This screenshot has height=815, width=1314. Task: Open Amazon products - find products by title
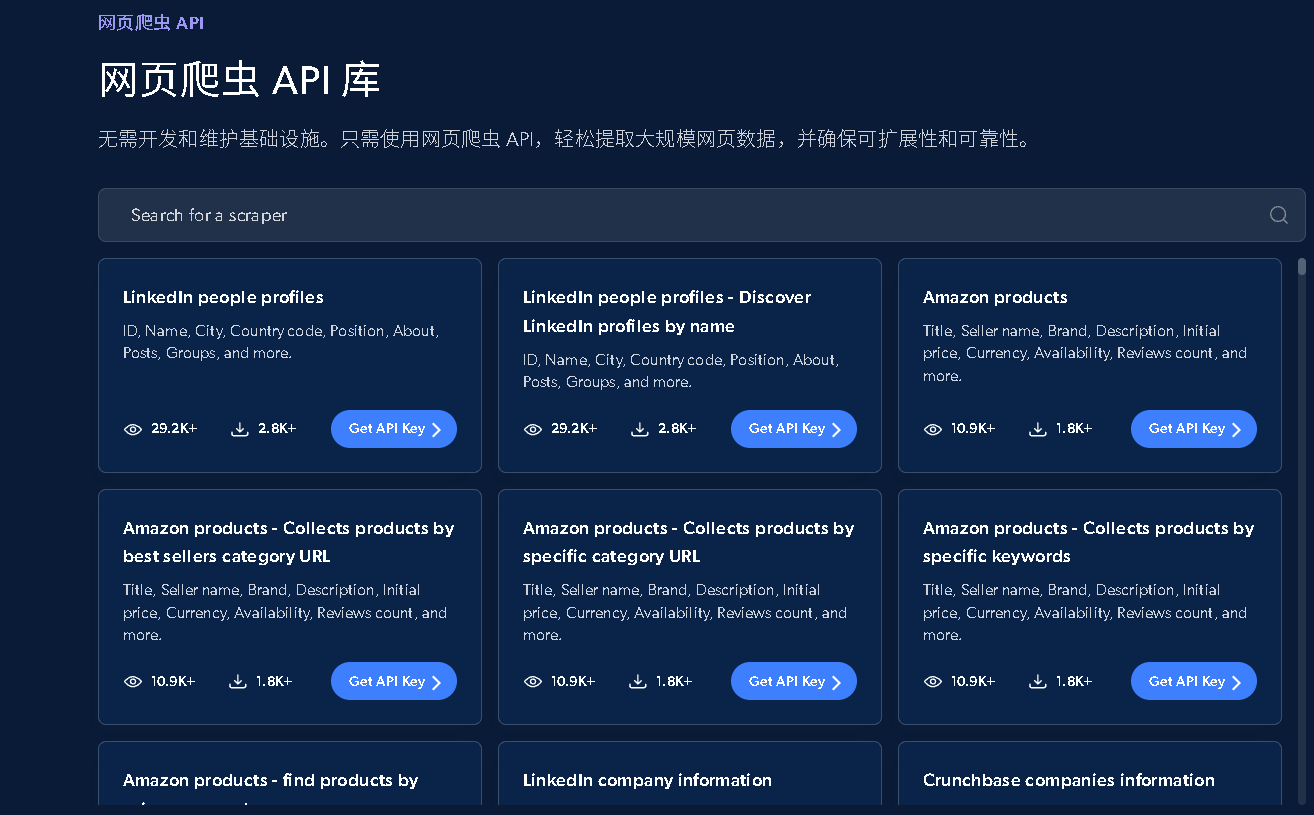[x=270, y=780]
